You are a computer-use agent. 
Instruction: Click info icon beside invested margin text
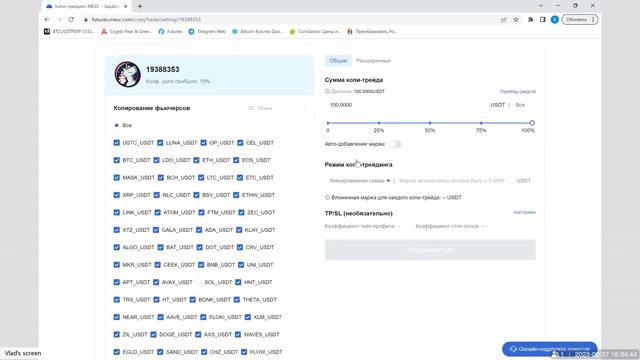pos(327,198)
